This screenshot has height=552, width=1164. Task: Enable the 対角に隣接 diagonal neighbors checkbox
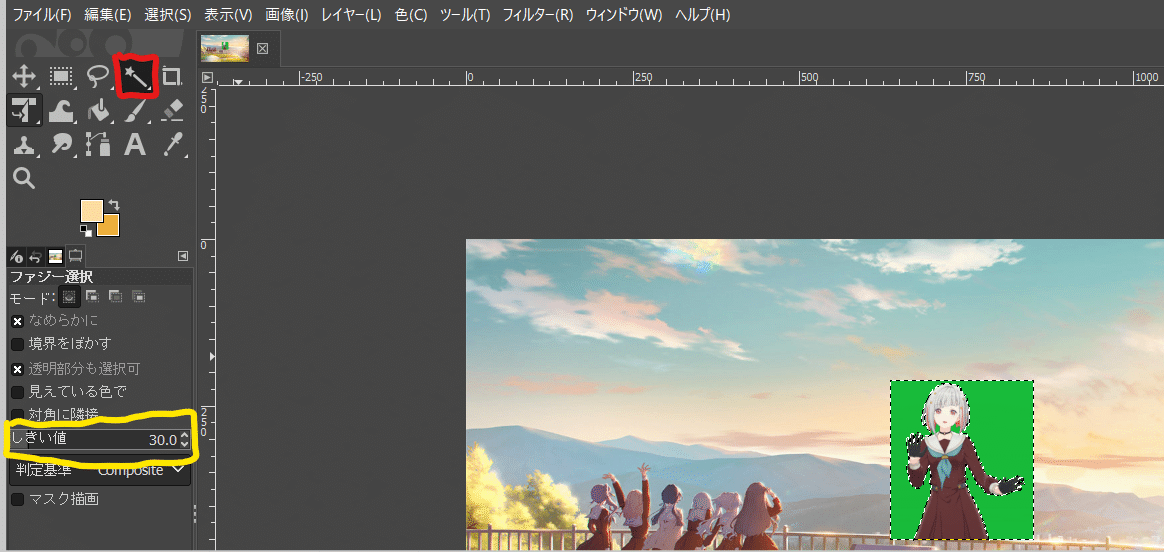pyautogui.click(x=17, y=413)
